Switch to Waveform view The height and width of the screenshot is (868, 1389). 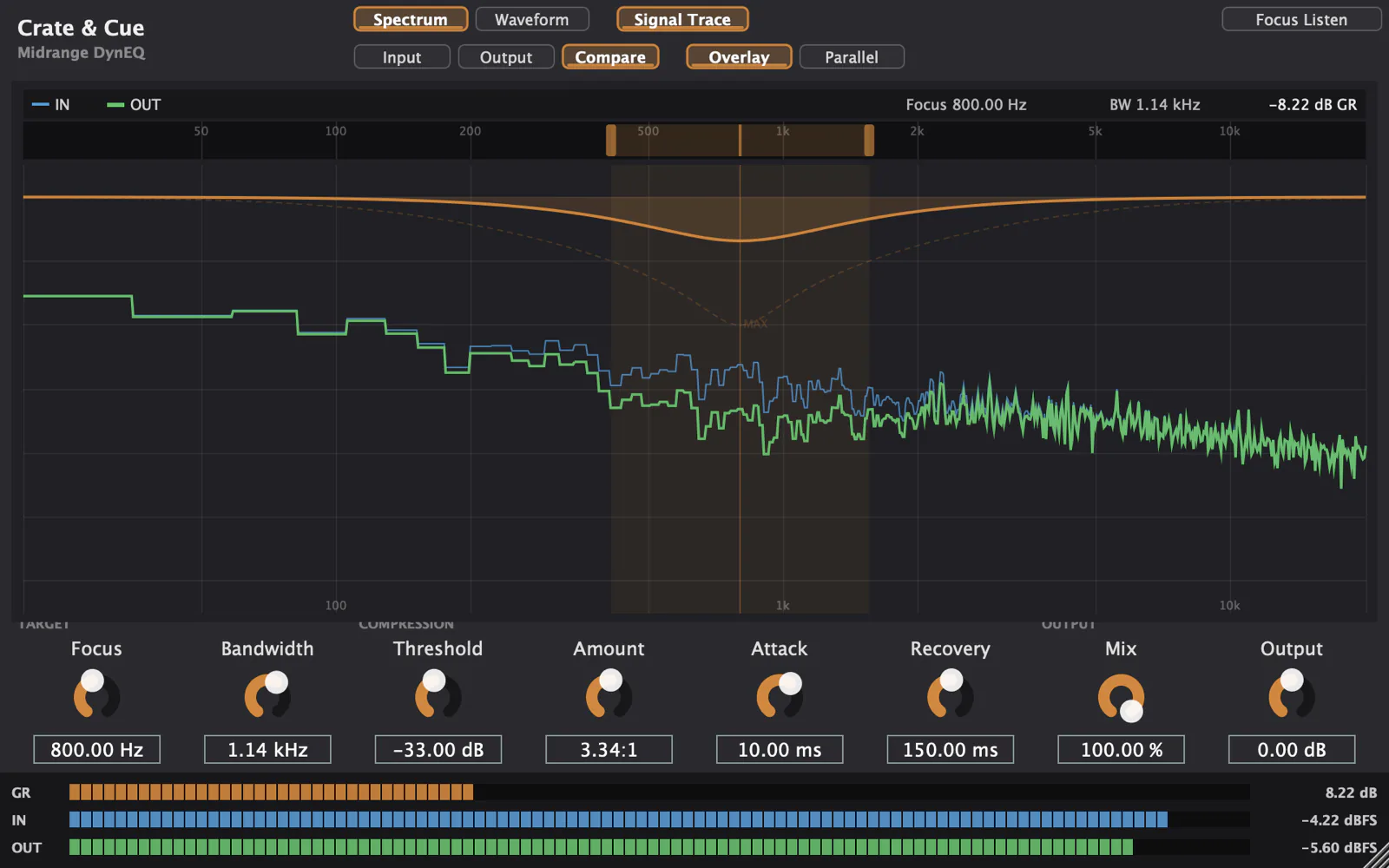pos(532,19)
